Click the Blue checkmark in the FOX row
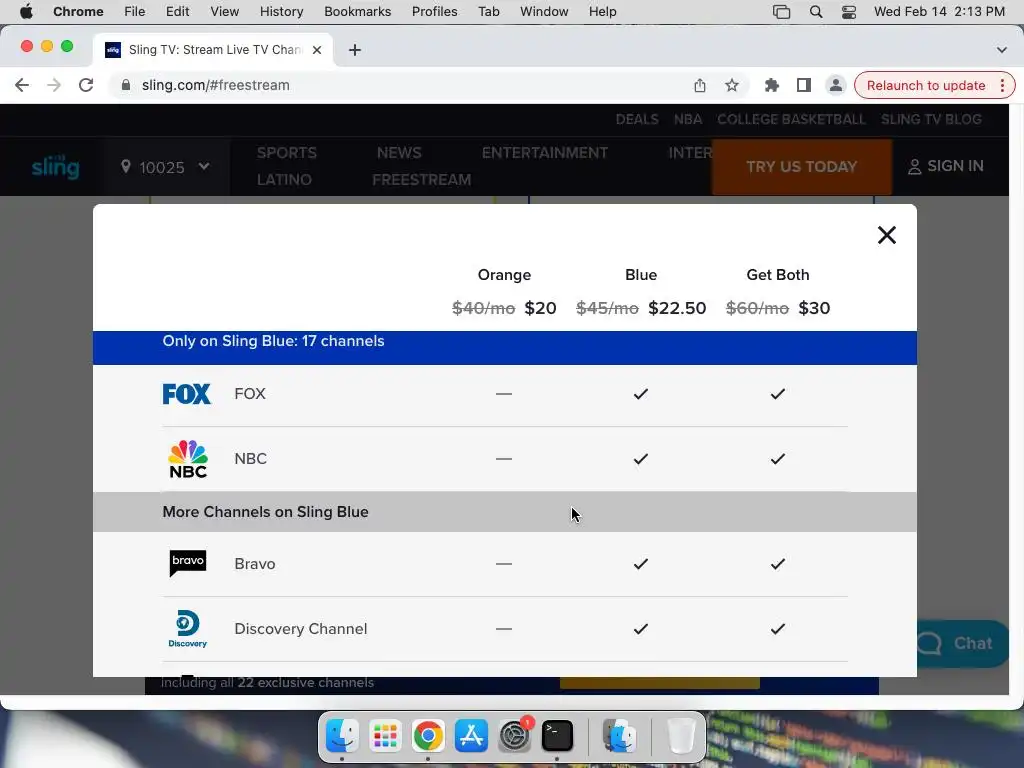Image resolution: width=1024 pixels, height=768 pixels. coord(641,394)
